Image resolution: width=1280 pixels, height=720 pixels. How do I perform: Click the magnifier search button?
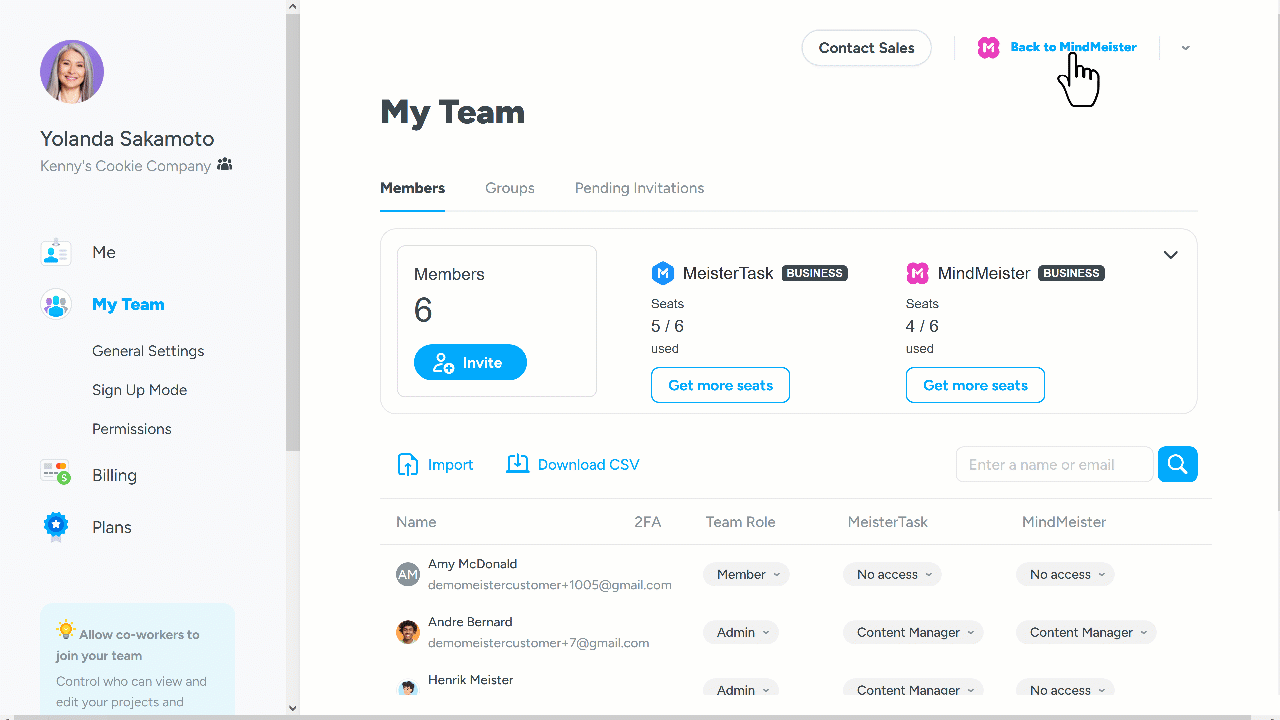point(1178,464)
